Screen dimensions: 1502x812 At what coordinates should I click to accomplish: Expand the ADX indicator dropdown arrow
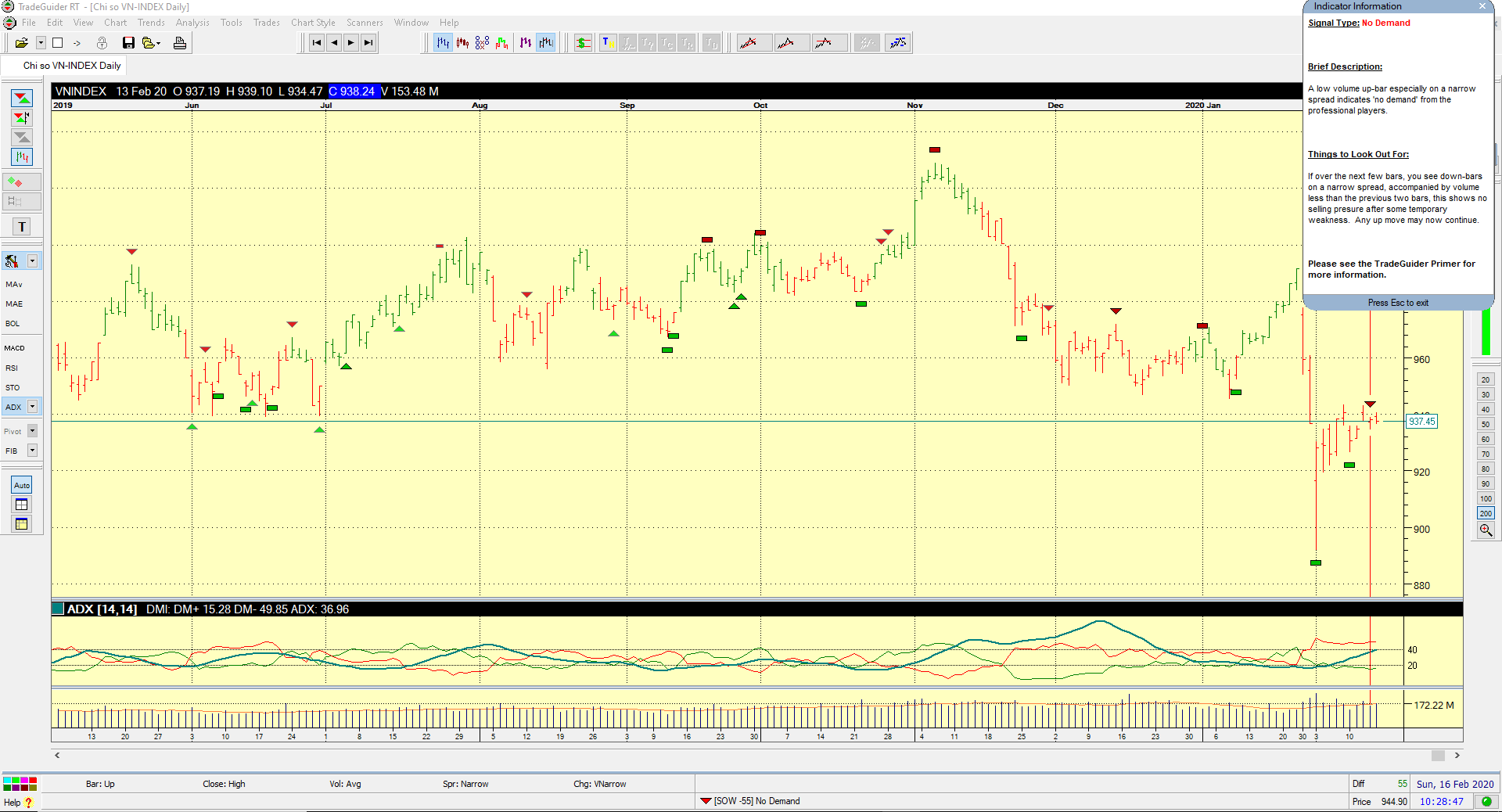pyautogui.click(x=32, y=407)
